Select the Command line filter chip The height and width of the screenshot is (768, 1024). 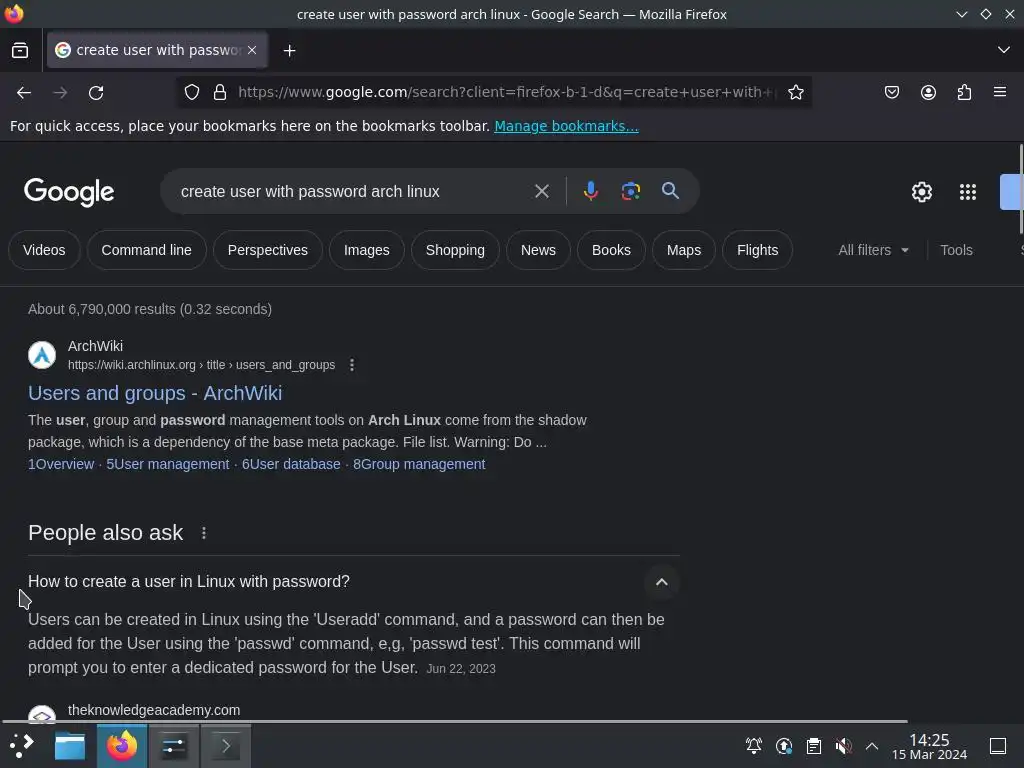pyautogui.click(x=146, y=250)
